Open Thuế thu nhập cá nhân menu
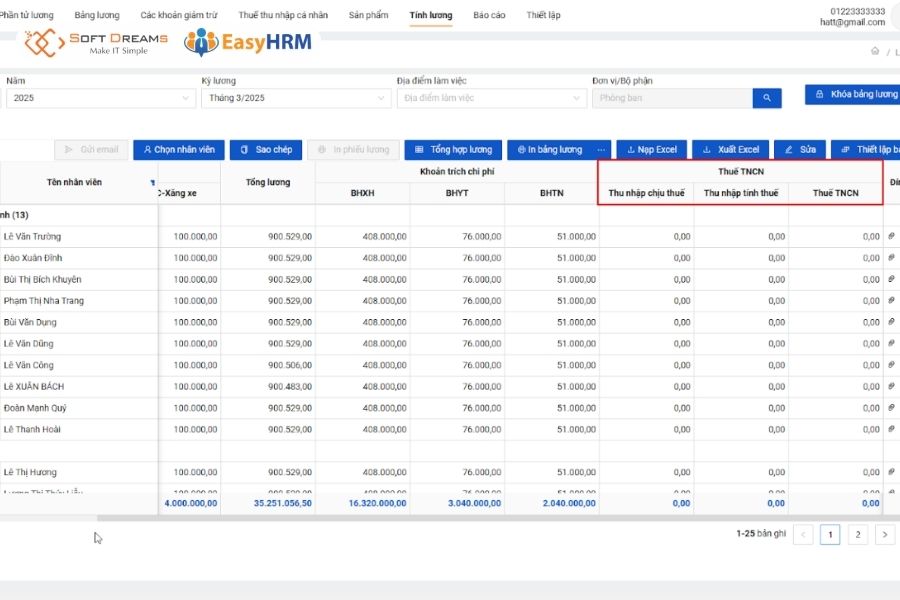Screen dimensions: 900x600 [x=283, y=15]
